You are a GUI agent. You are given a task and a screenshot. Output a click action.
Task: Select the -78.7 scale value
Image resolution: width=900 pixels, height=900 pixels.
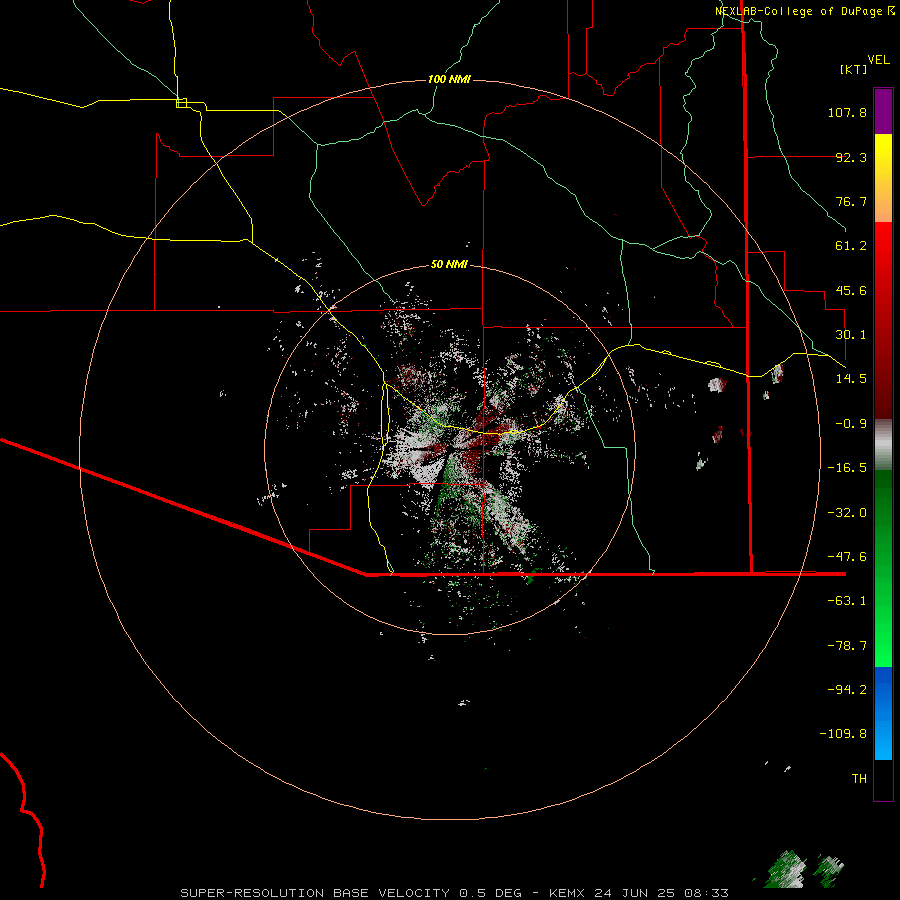click(x=847, y=646)
